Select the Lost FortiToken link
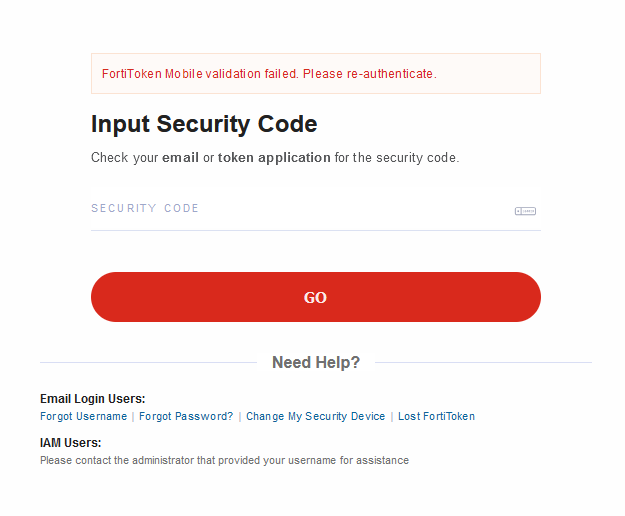 pos(436,416)
